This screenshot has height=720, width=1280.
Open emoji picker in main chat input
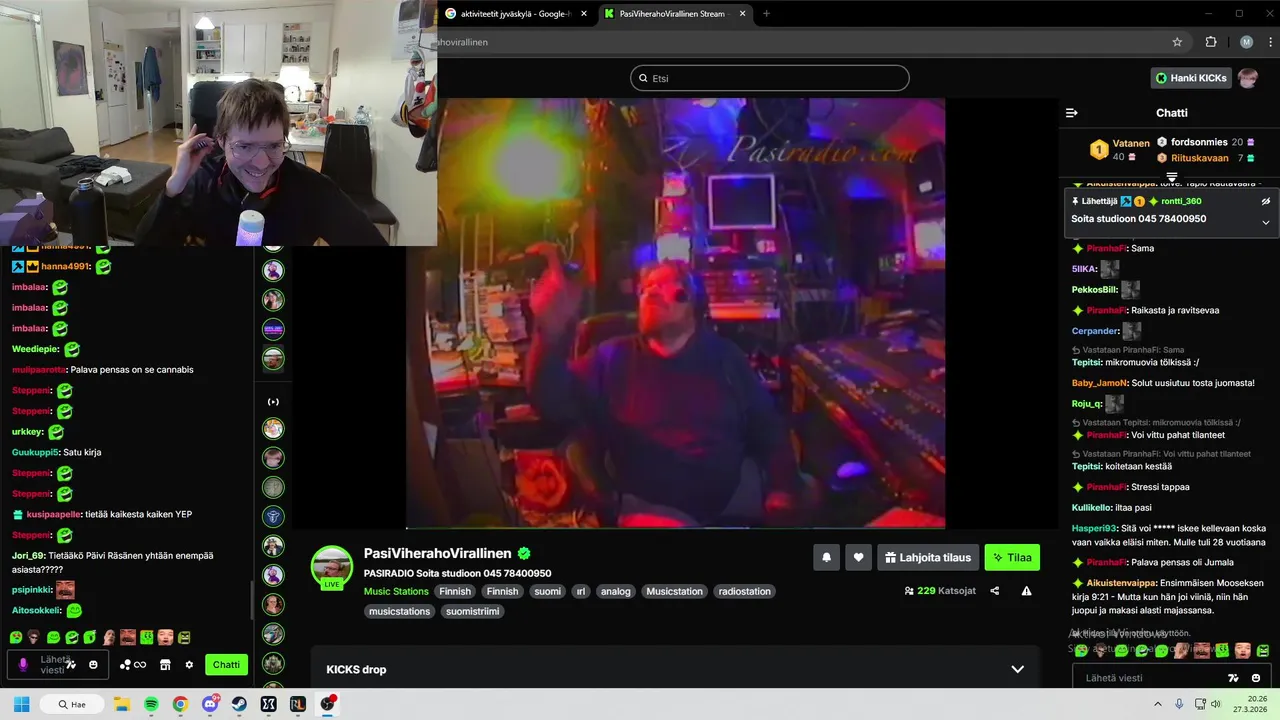[x=1256, y=678]
